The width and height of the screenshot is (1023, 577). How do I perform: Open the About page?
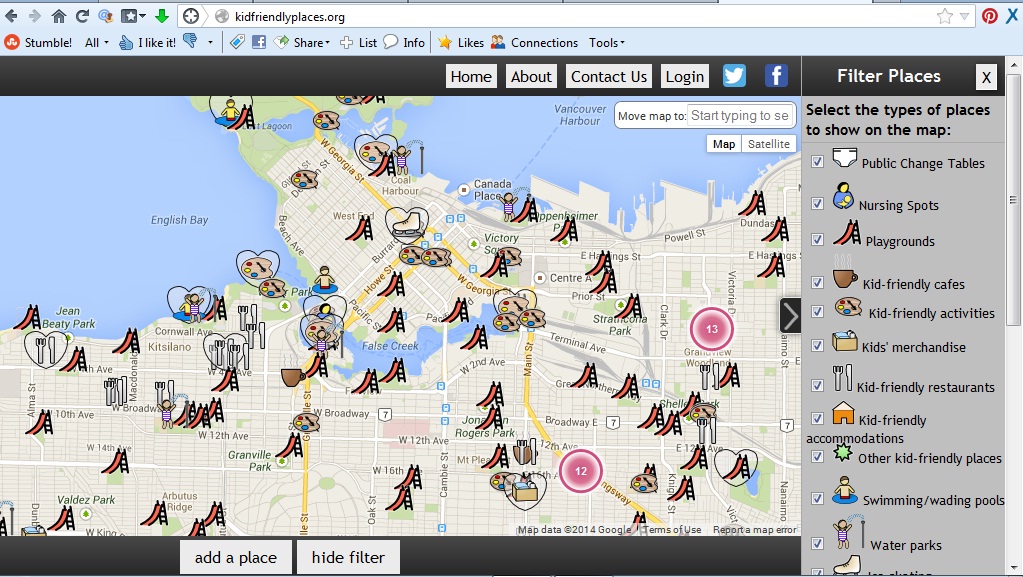(531, 76)
